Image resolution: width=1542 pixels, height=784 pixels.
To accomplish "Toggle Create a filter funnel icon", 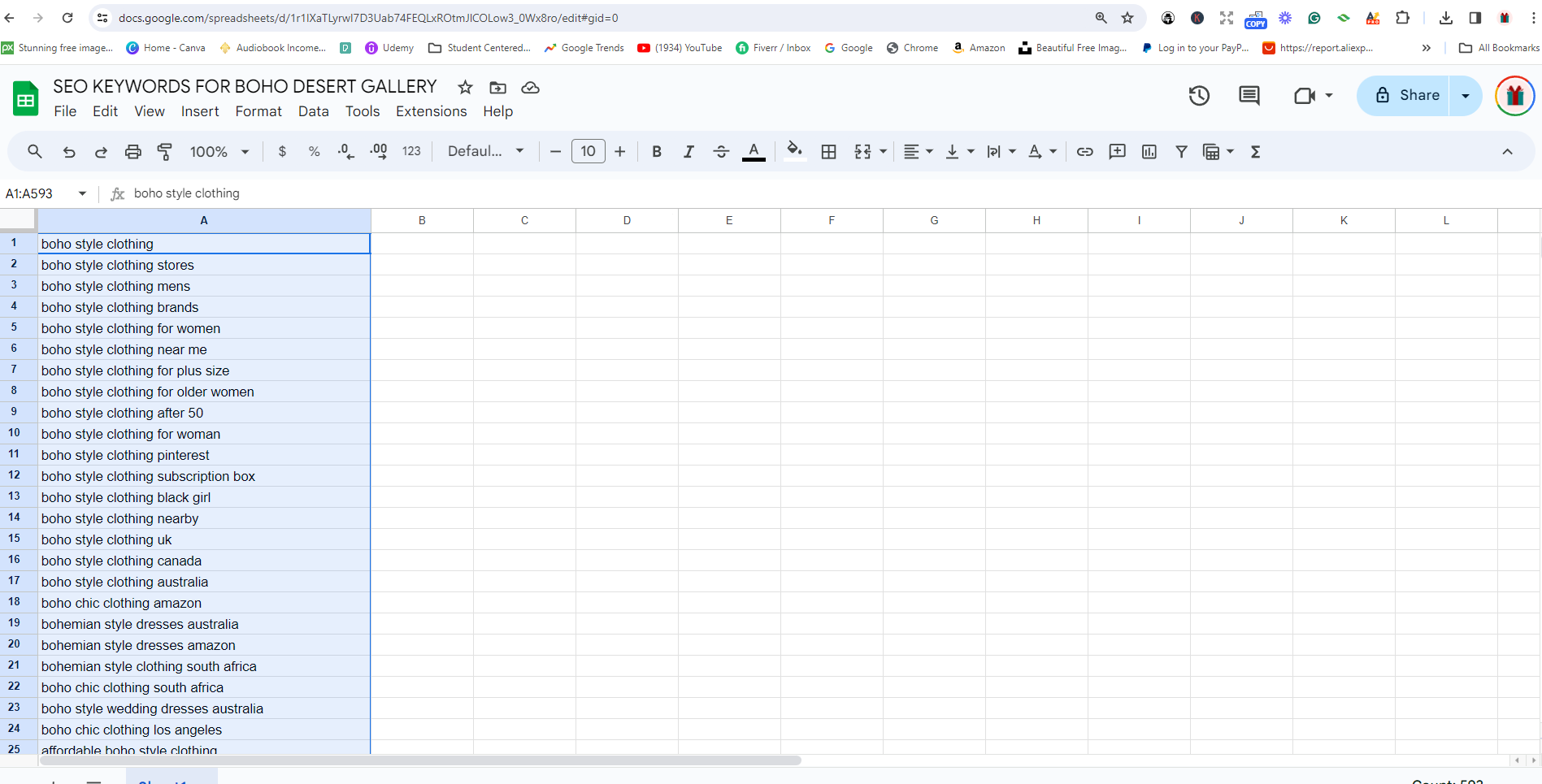I will 1181,151.
